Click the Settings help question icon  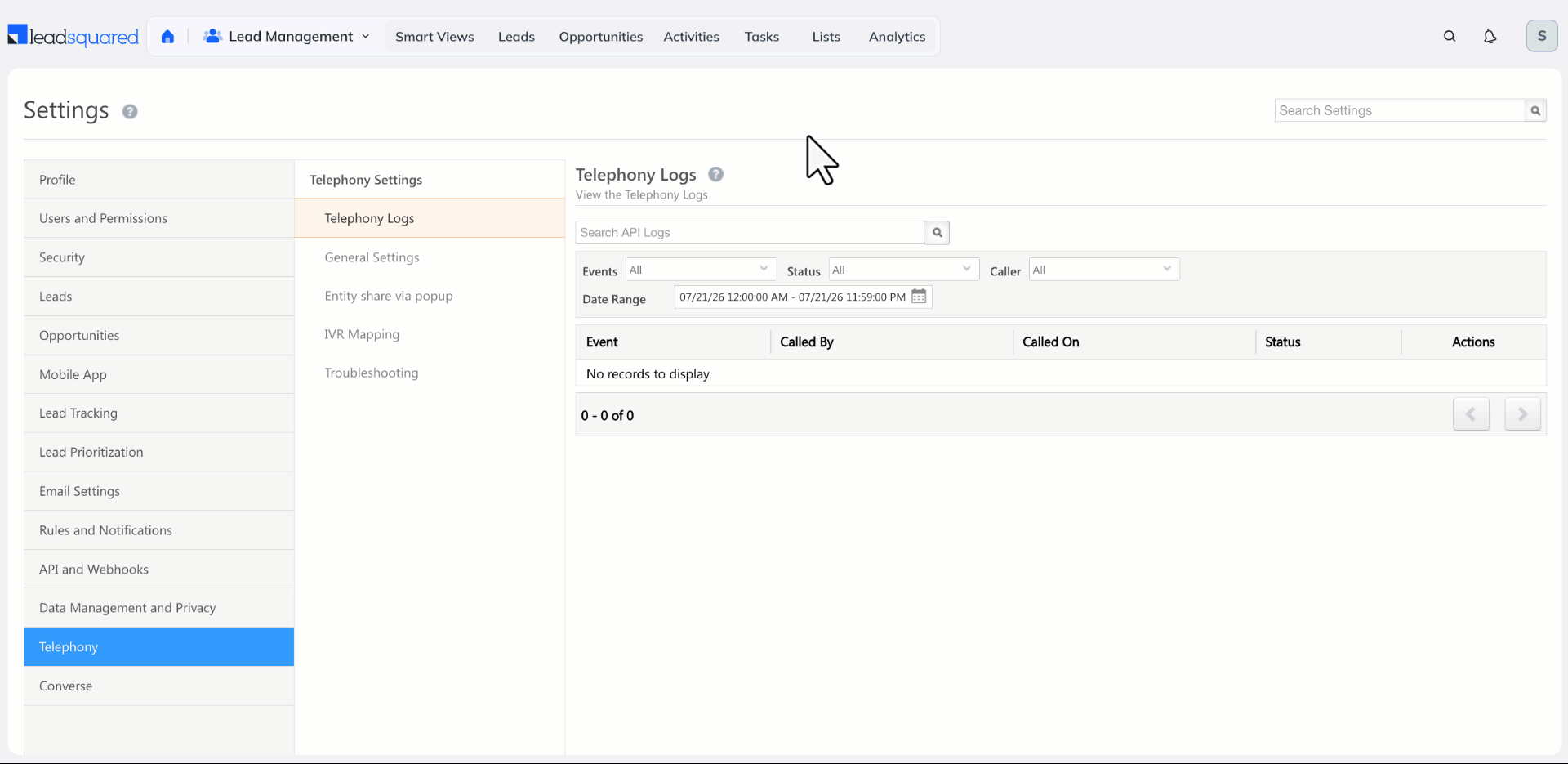[x=130, y=111]
